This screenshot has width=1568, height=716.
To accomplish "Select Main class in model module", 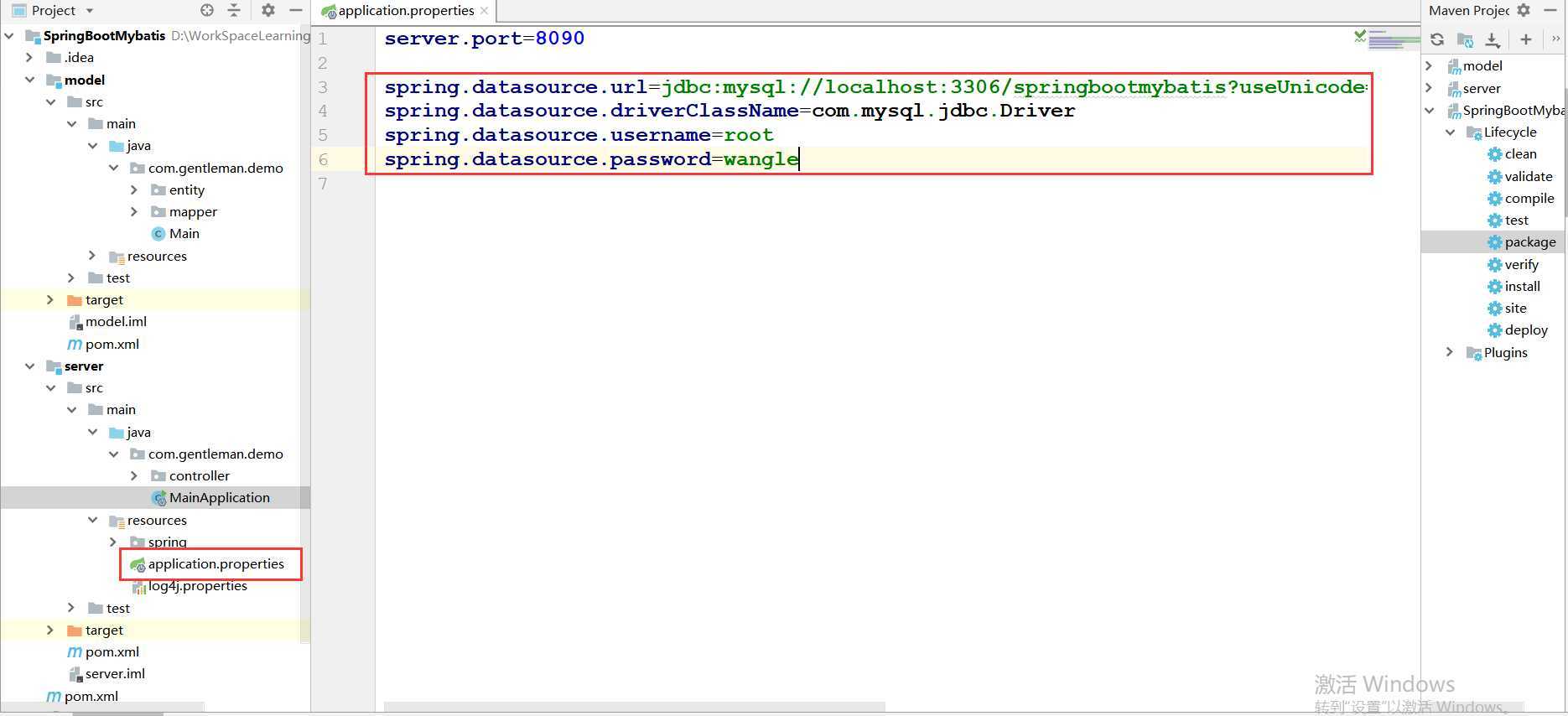I will (x=175, y=233).
